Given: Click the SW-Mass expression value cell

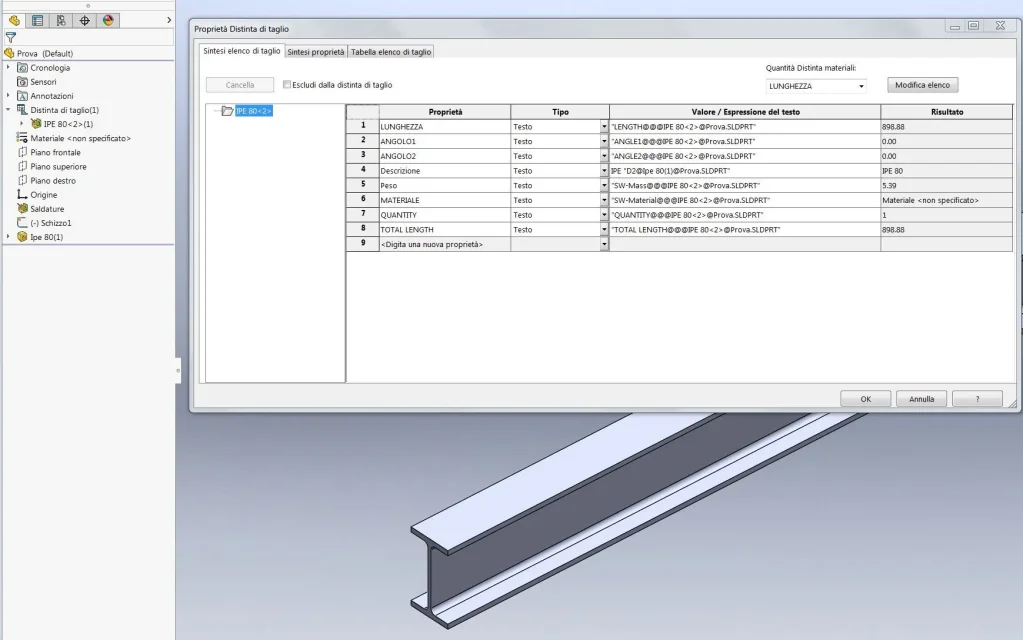Looking at the screenshot, I should click(x=745, y=185).
